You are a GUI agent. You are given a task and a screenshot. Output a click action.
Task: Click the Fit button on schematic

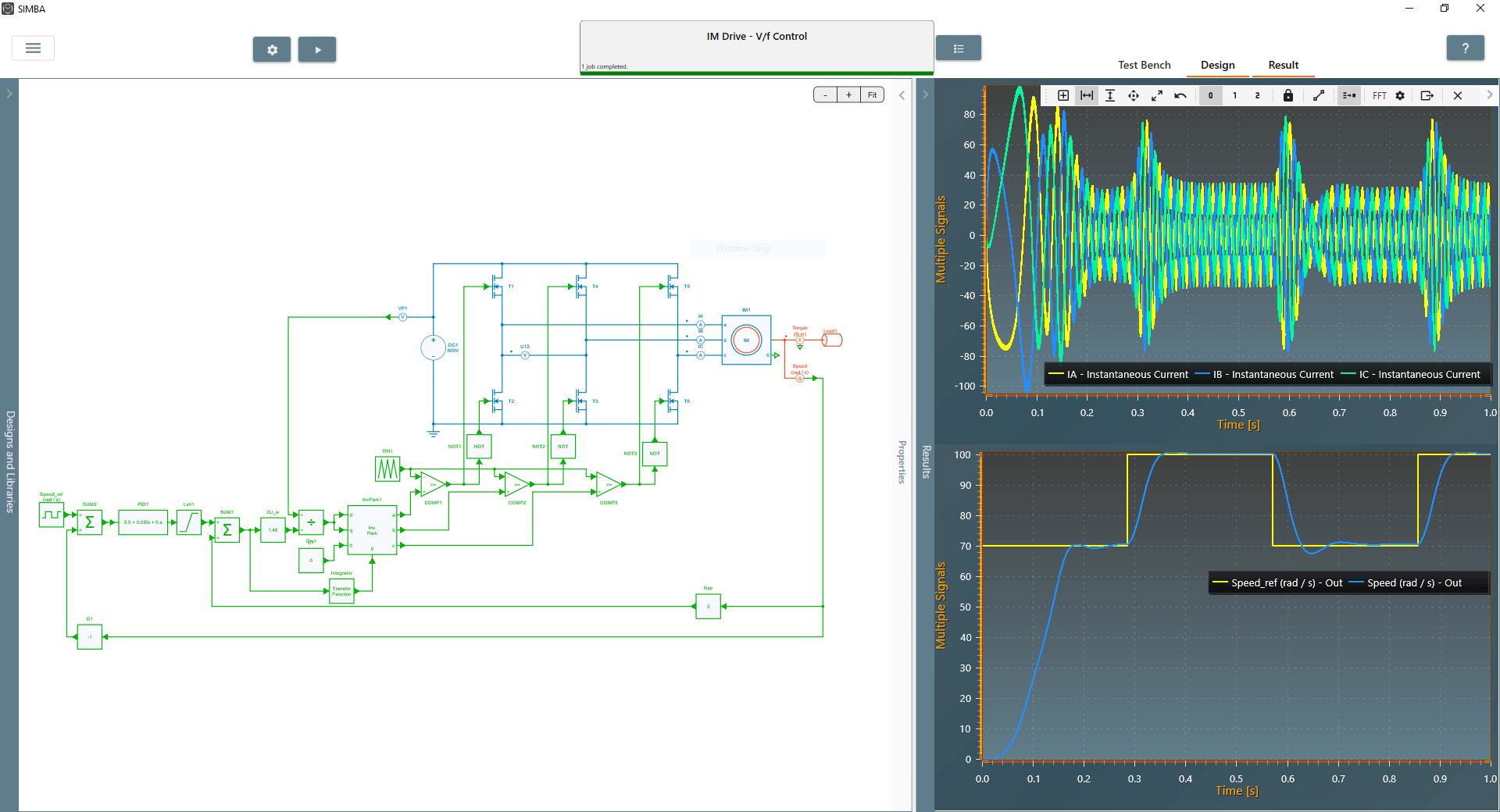(872, 95)
